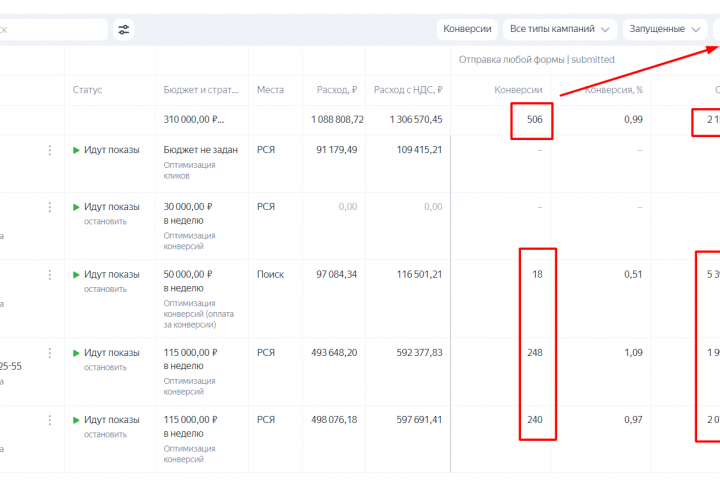Sort by the Конверсии column header
The height and width of the screenshot is (480, 720).
tap(518, 90)
